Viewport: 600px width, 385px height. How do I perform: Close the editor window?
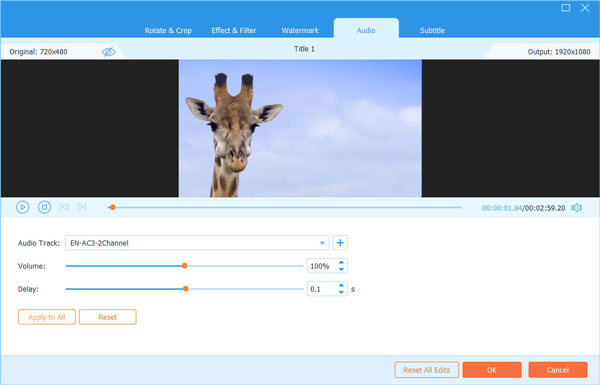point(585,8)
